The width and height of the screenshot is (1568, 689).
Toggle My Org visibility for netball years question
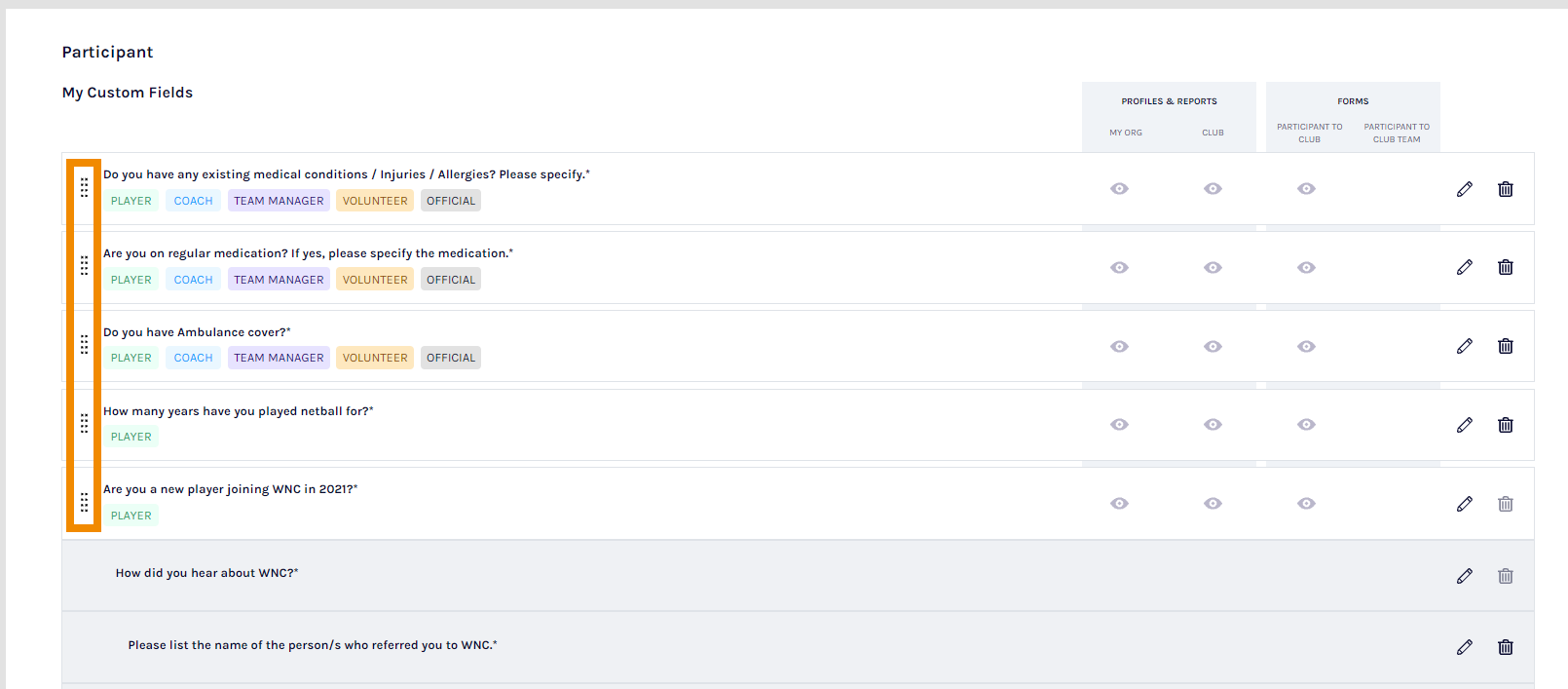coord(1119,425)
